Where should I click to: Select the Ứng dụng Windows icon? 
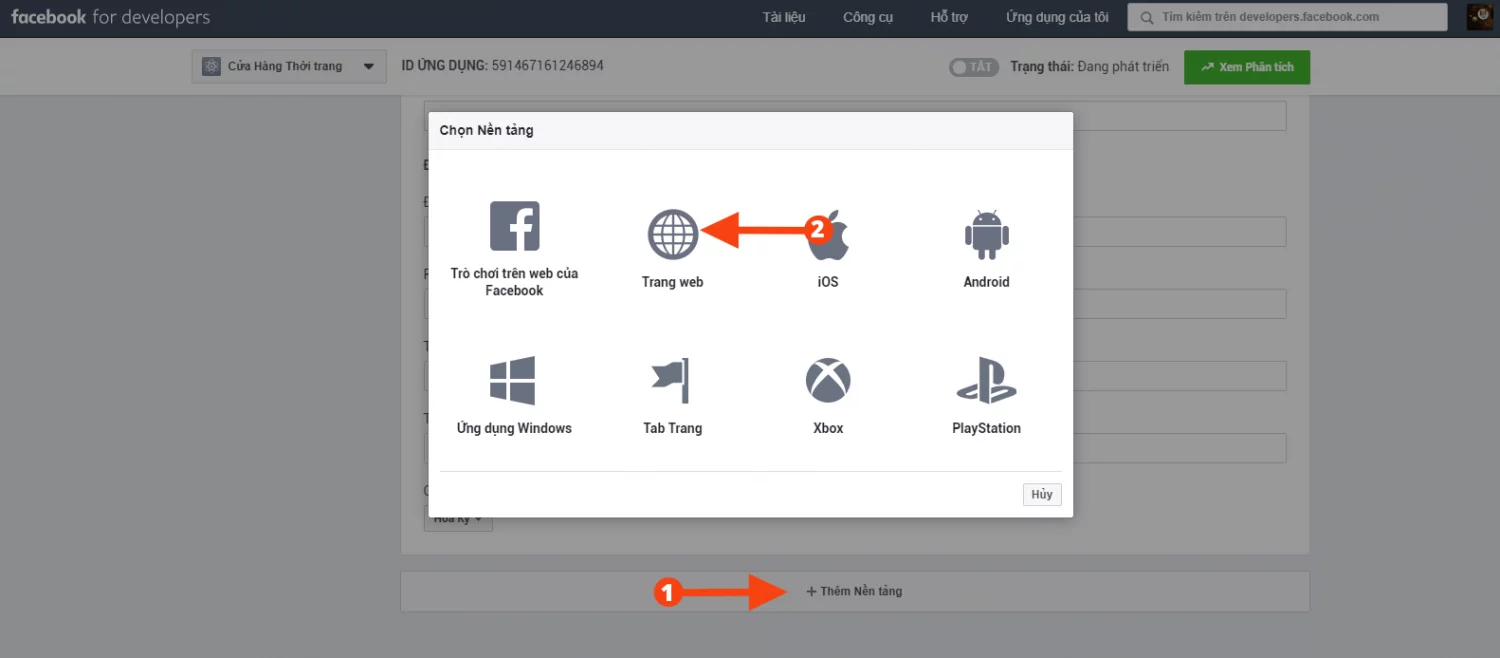pyautogui.click(x=513, y=380)
